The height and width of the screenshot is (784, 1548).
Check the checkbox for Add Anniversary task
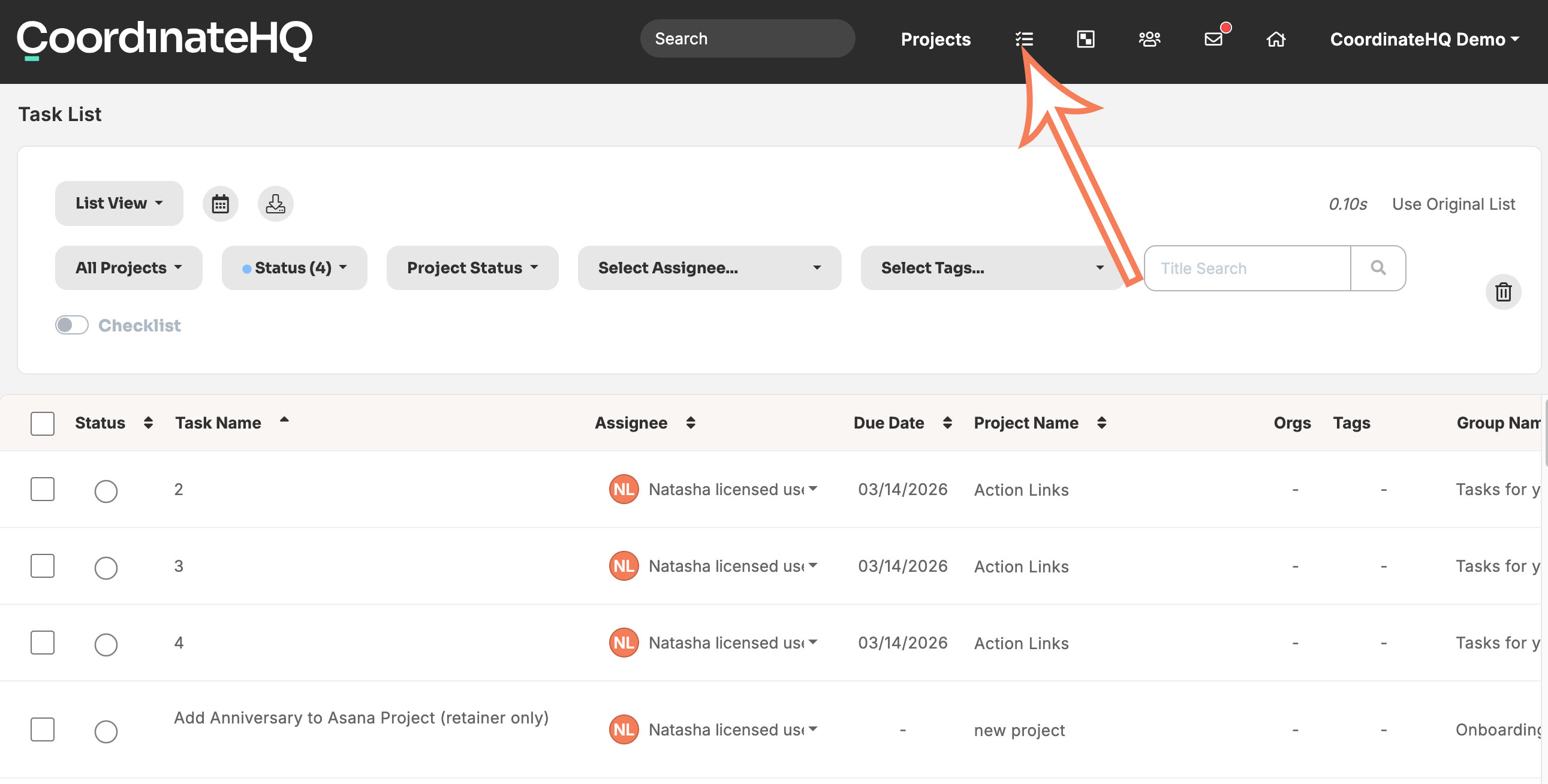tap(42, 729)
